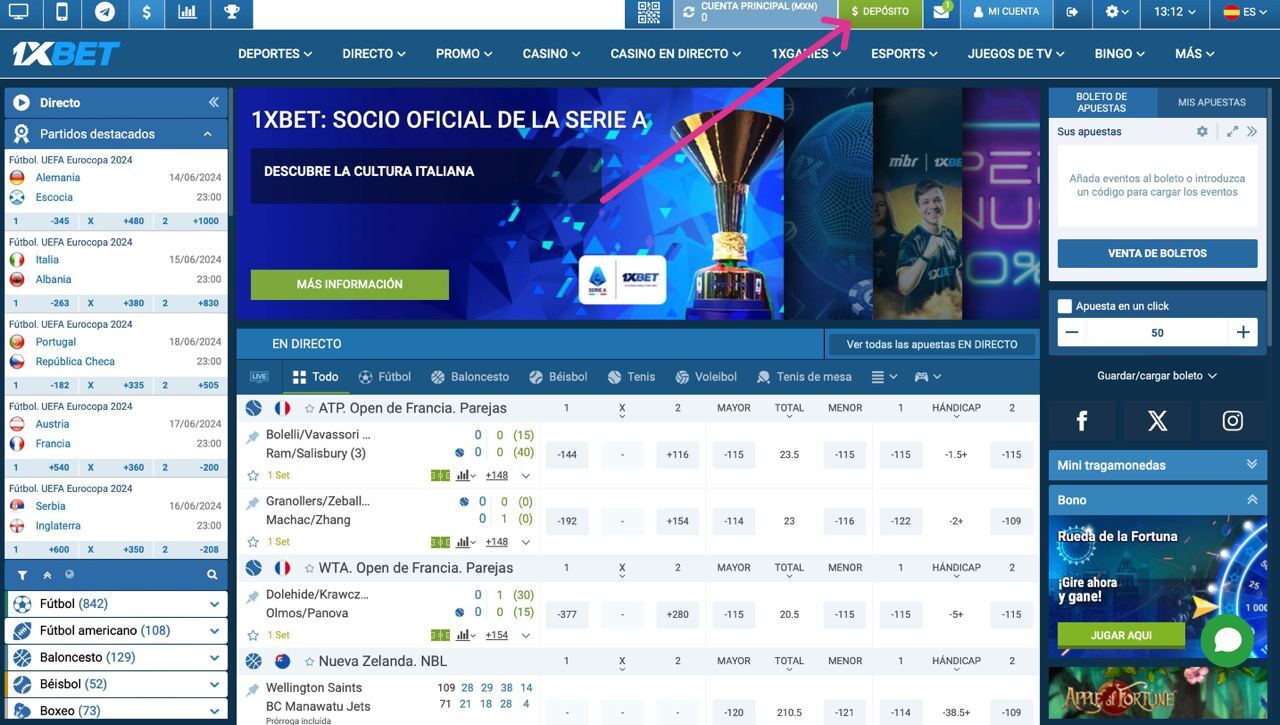Select the Voleibol live tab

click(x=705, y=377)
